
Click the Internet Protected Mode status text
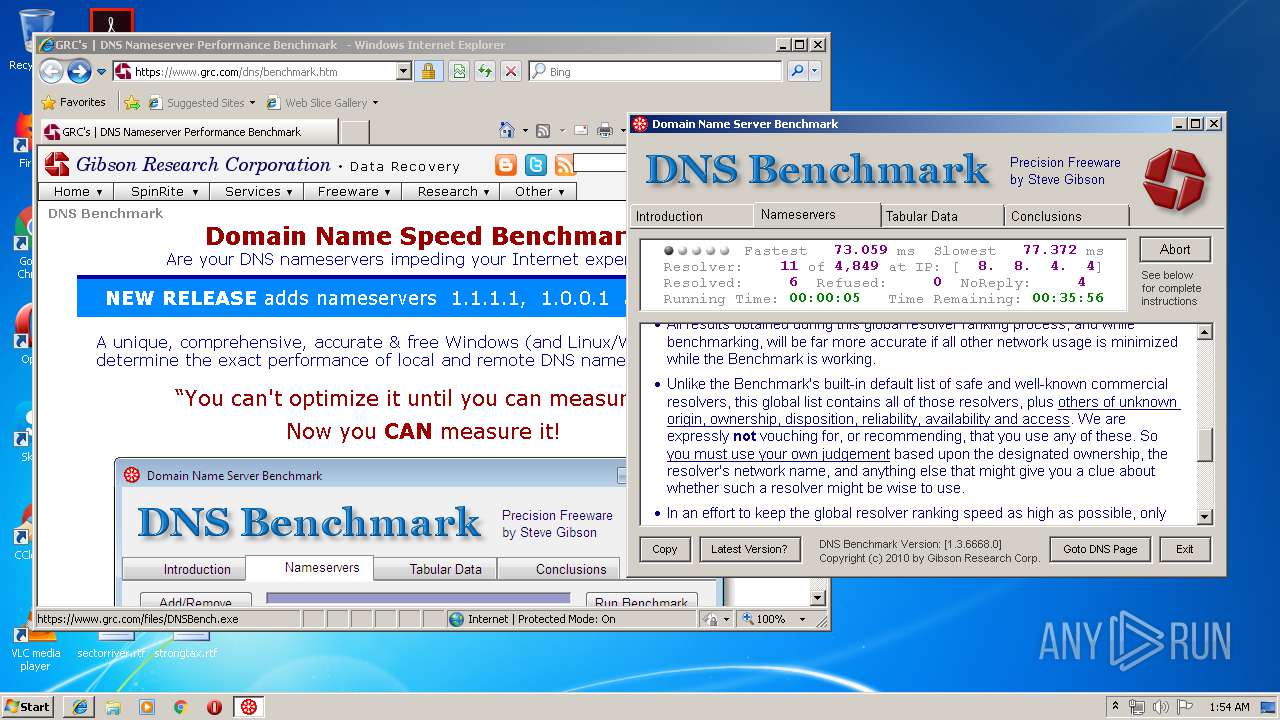click(541, 619)
